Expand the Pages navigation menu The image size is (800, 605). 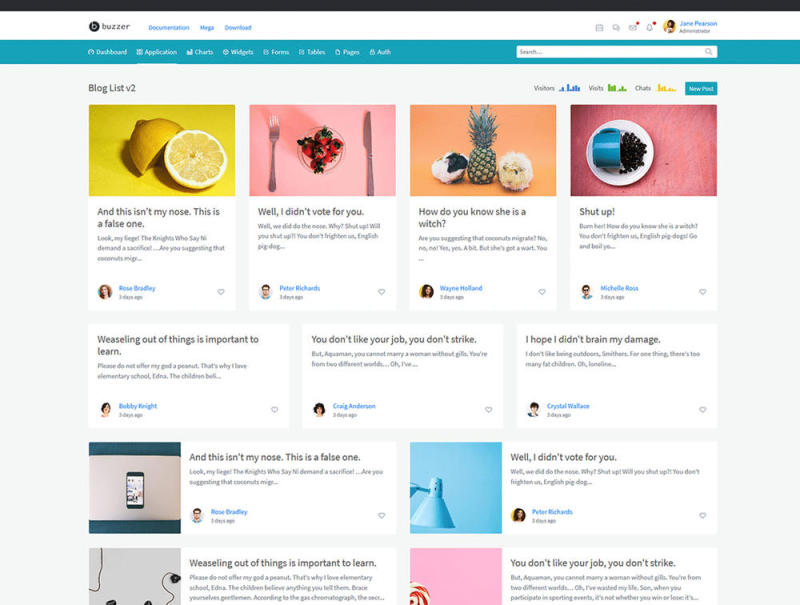pos(348,52)
